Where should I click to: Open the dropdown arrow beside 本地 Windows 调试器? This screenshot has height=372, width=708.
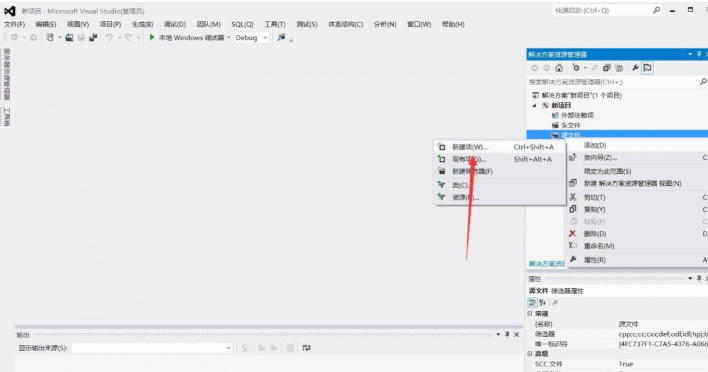228,37
